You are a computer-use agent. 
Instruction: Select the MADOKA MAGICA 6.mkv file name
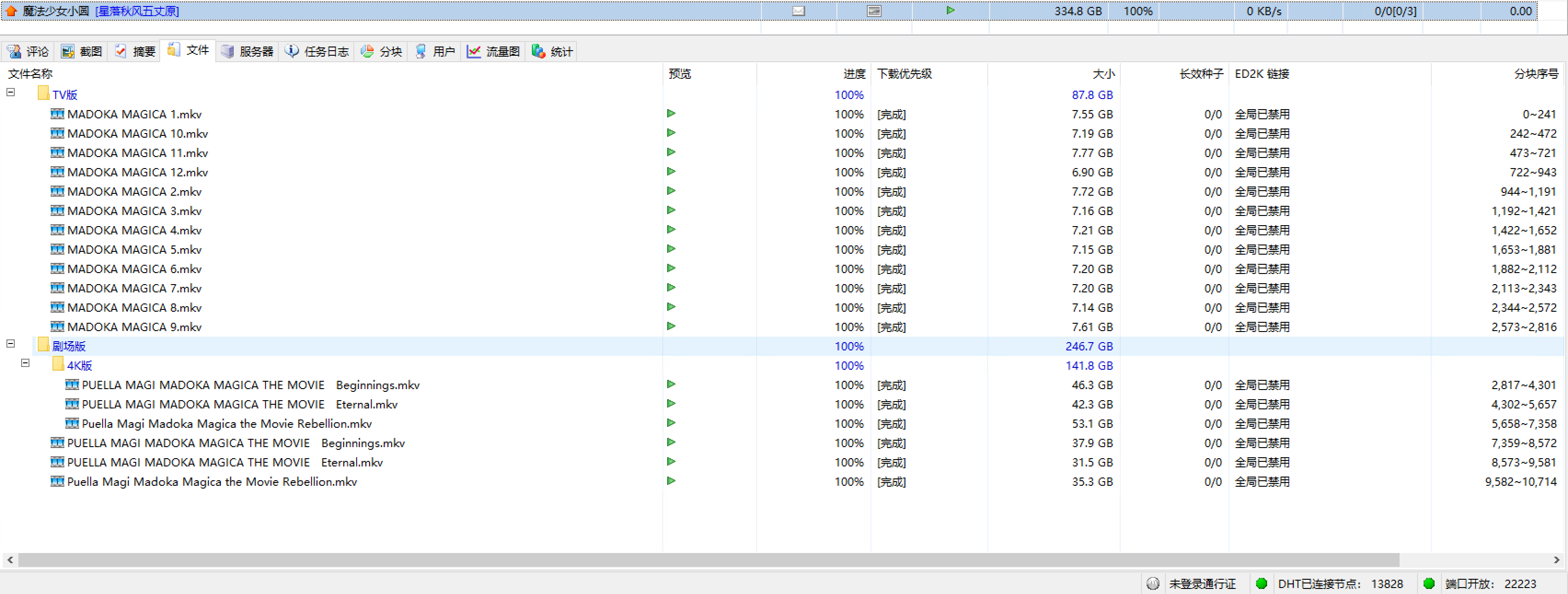[x=134, y=268]
